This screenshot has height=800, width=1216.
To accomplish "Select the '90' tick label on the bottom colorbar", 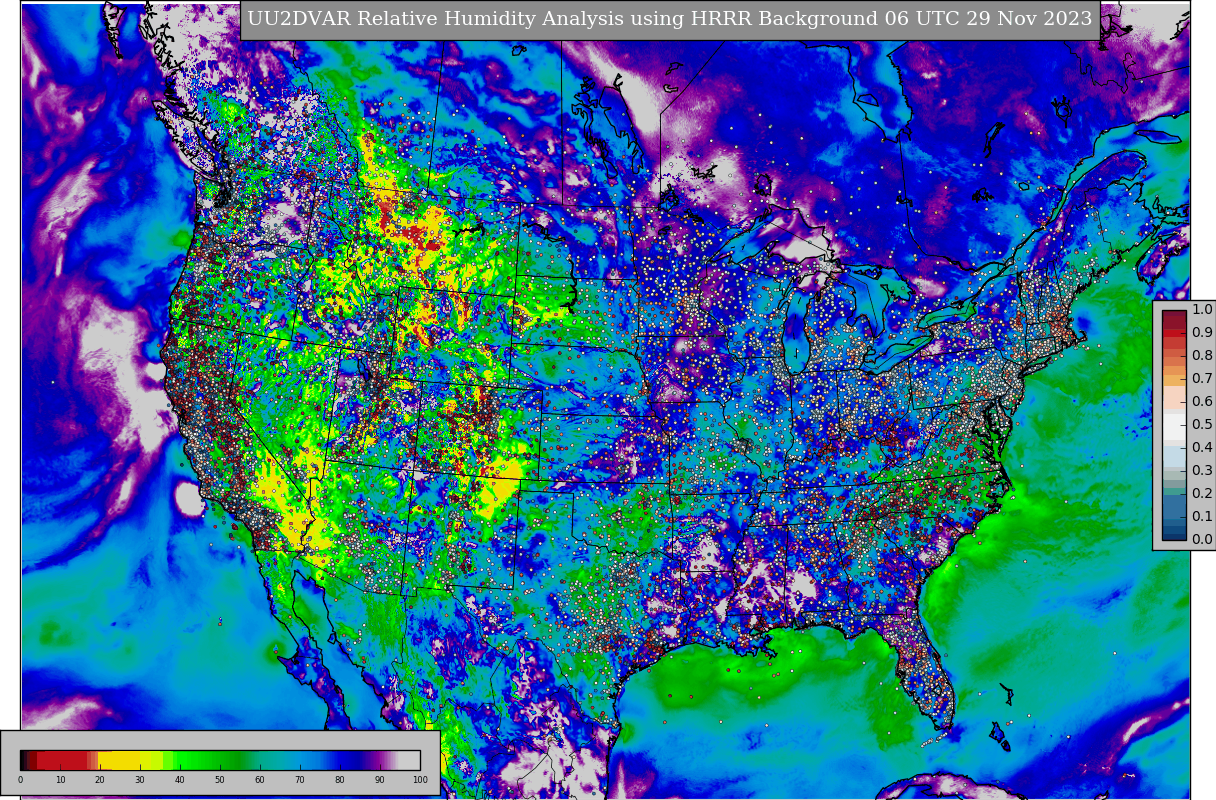I will tap(380, 780).
